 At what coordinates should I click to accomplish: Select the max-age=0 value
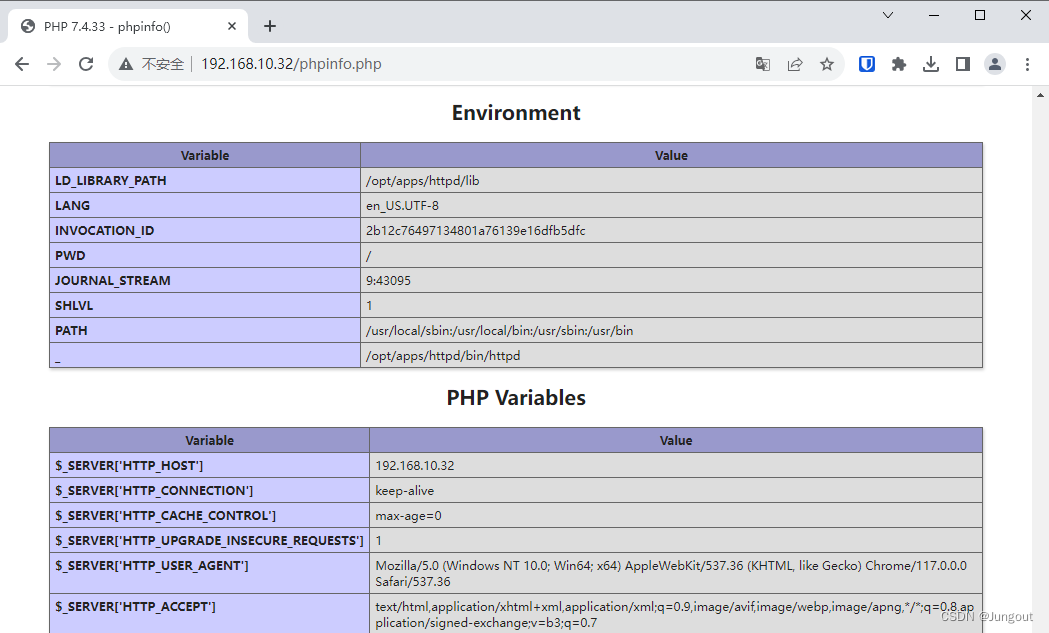pyautogui.click(x=408, y=516)
